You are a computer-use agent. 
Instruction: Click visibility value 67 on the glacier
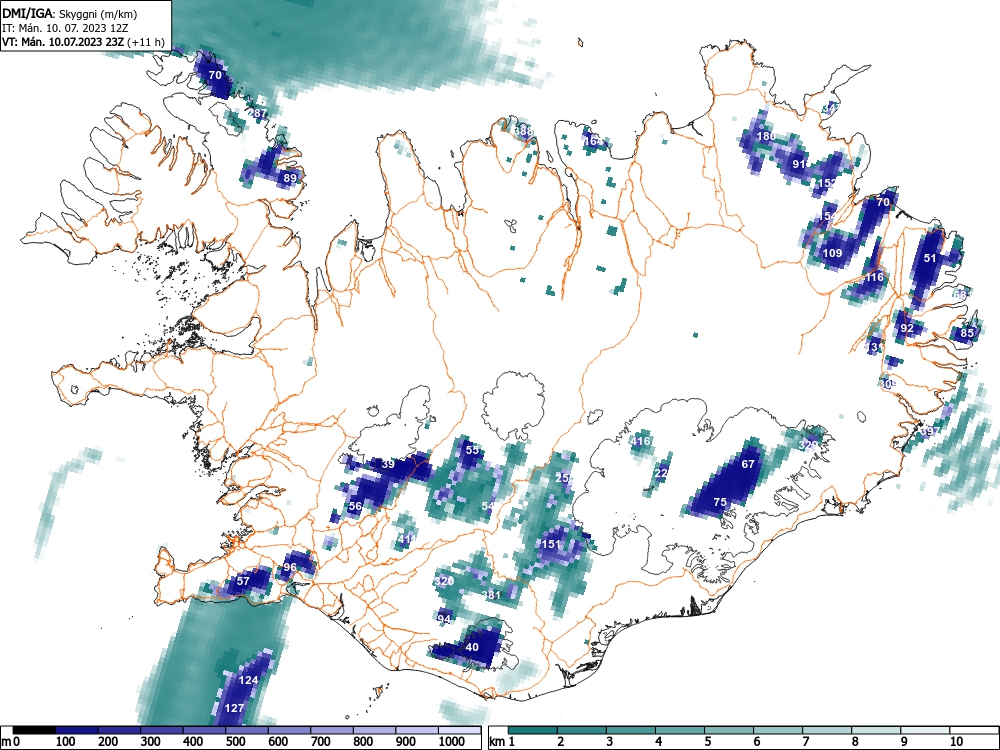(748, 464)
